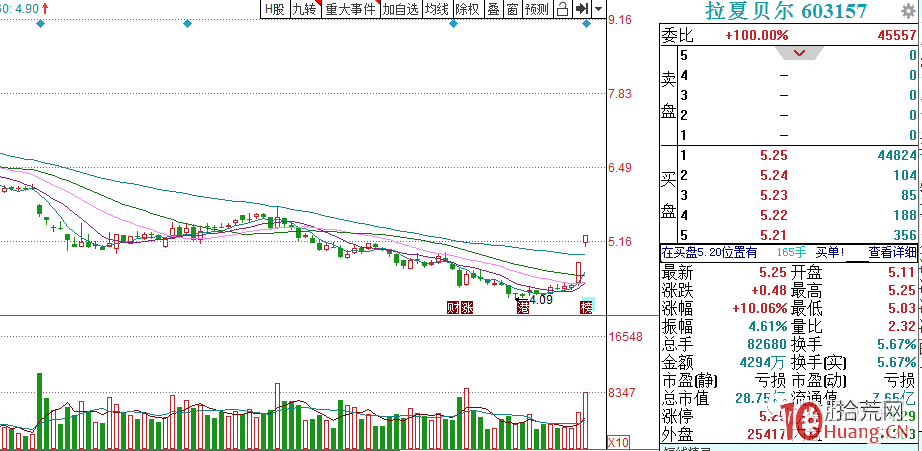
Task: Open the small dropdown arrow at the toolbar end
Action: pyautogui.click(x=599, y=8)
